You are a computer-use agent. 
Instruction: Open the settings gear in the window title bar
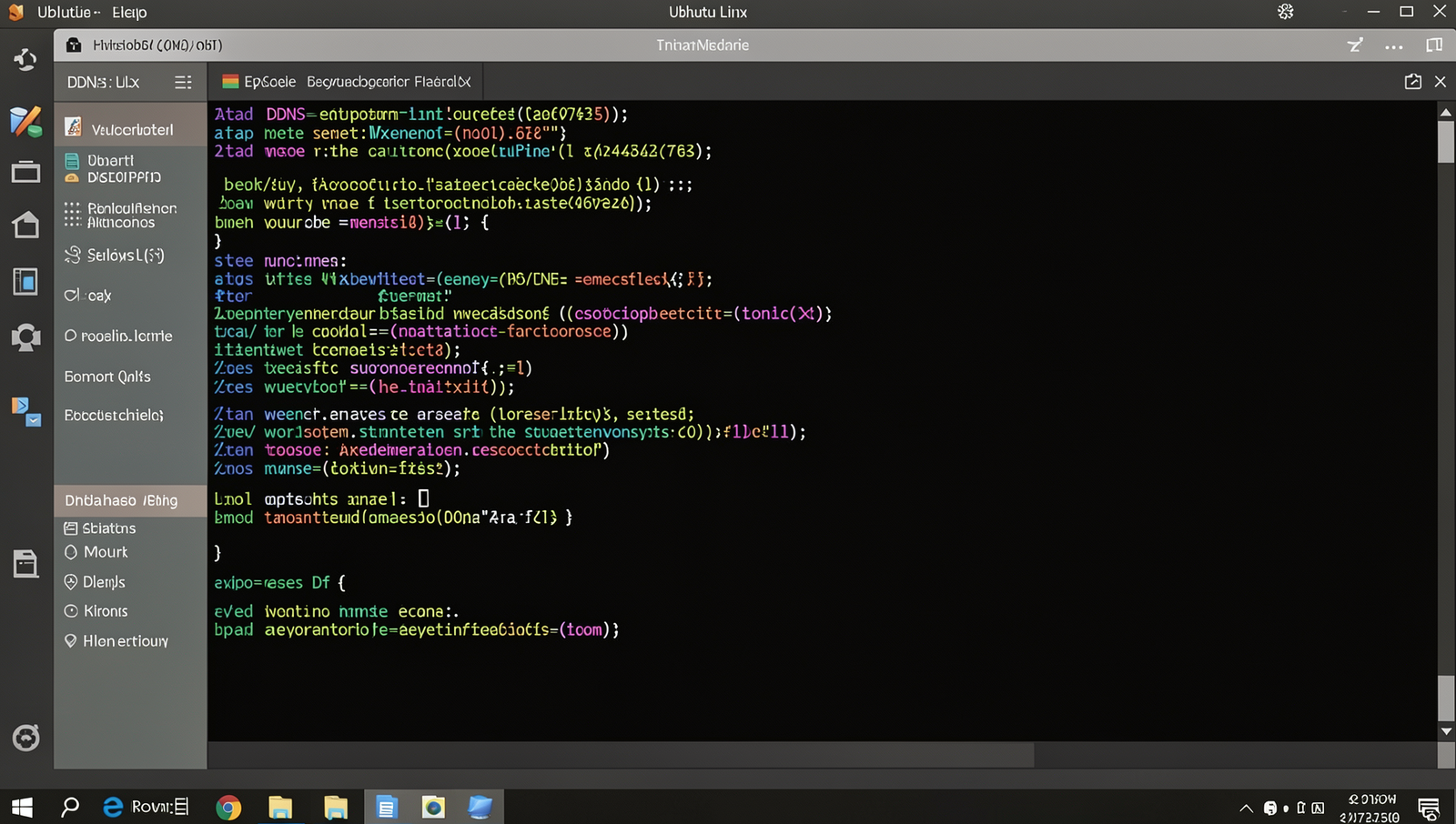click(1285, 12)
